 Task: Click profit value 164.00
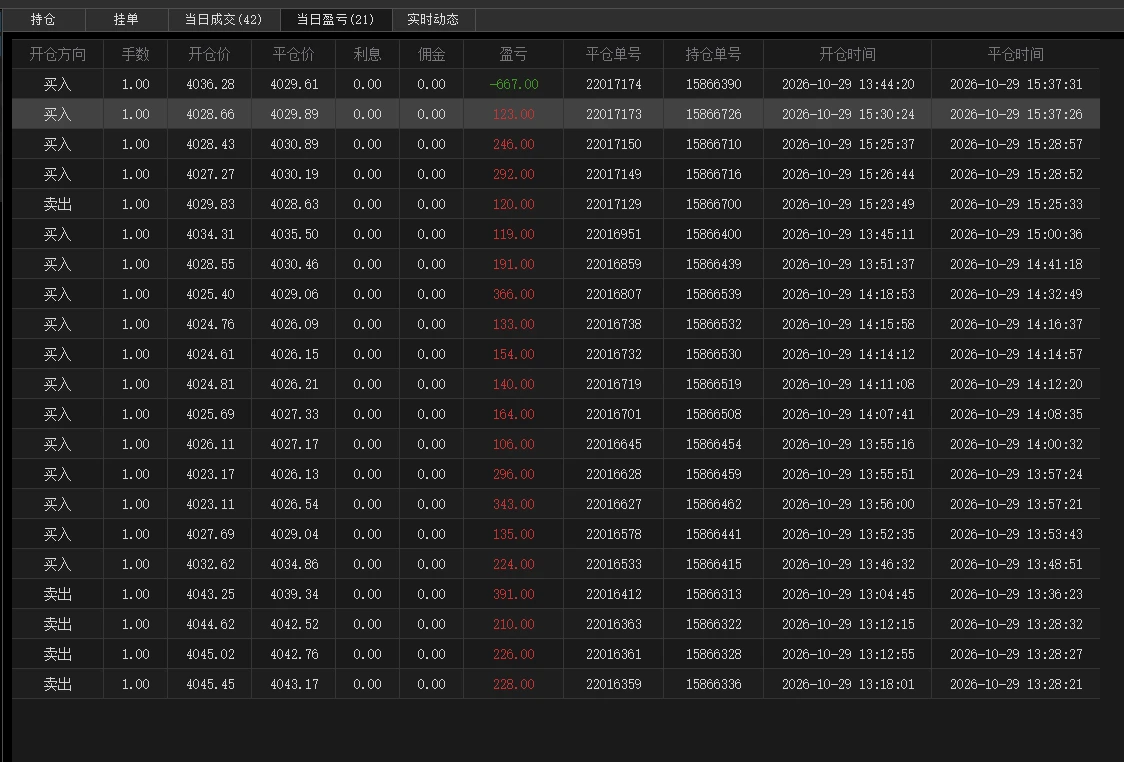[x=513, y=415]
